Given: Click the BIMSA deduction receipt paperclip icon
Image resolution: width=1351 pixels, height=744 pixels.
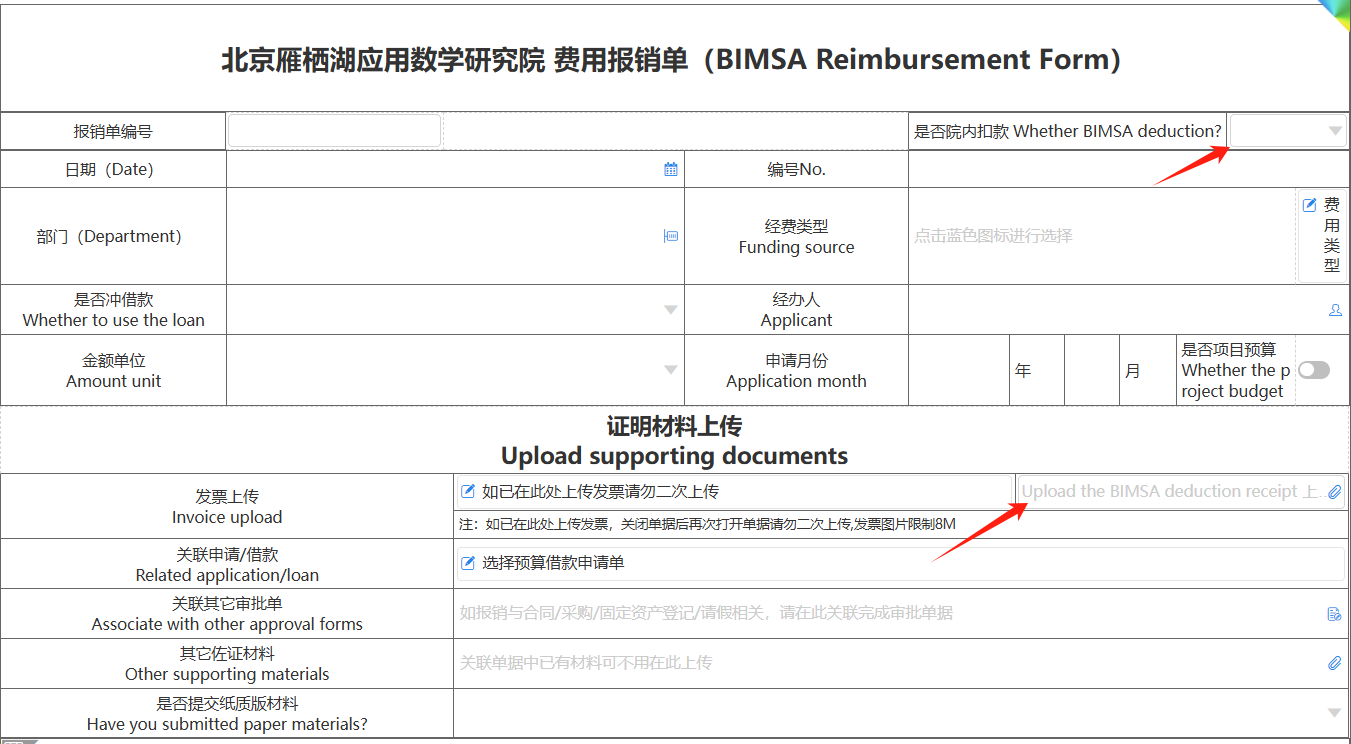Looking at the screenshot, I should [1334, 492].
